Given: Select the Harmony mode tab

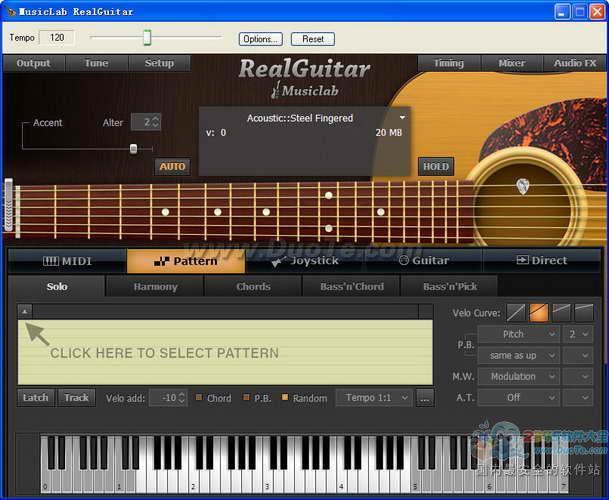Looking at the screenshot, I should tap(155, 287).
